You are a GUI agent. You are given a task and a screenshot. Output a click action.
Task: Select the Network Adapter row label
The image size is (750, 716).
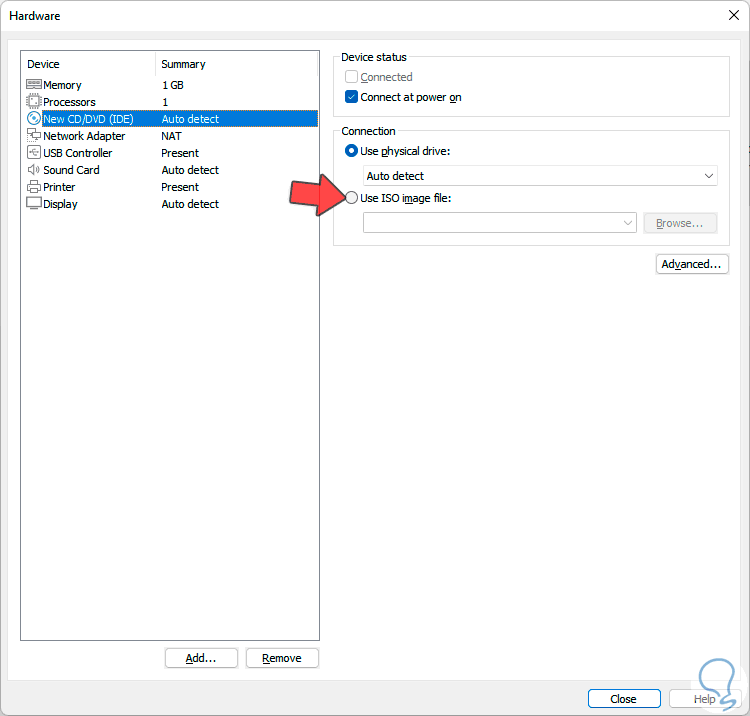[x=84, y=136]
